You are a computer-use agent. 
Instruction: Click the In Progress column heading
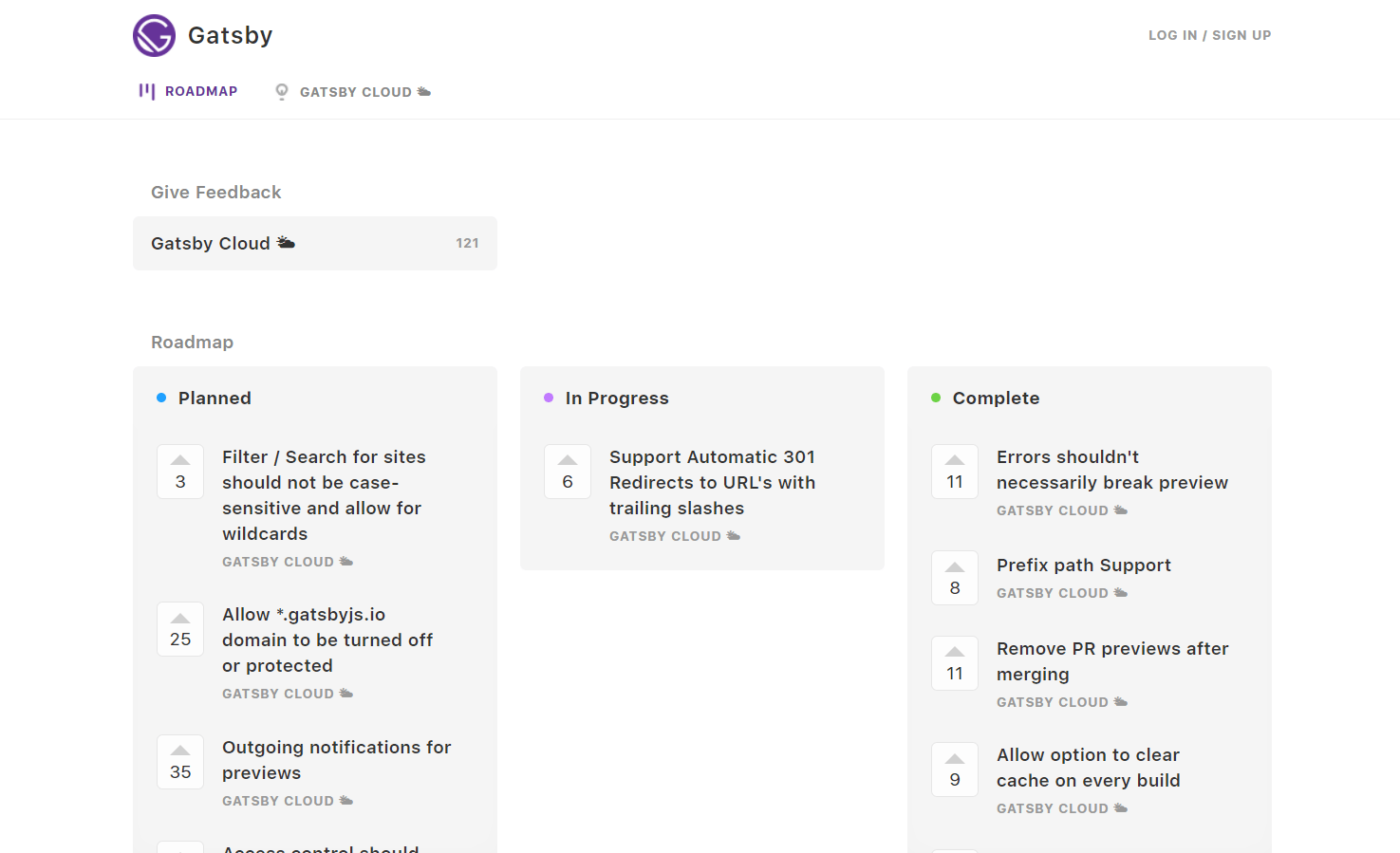617,399
